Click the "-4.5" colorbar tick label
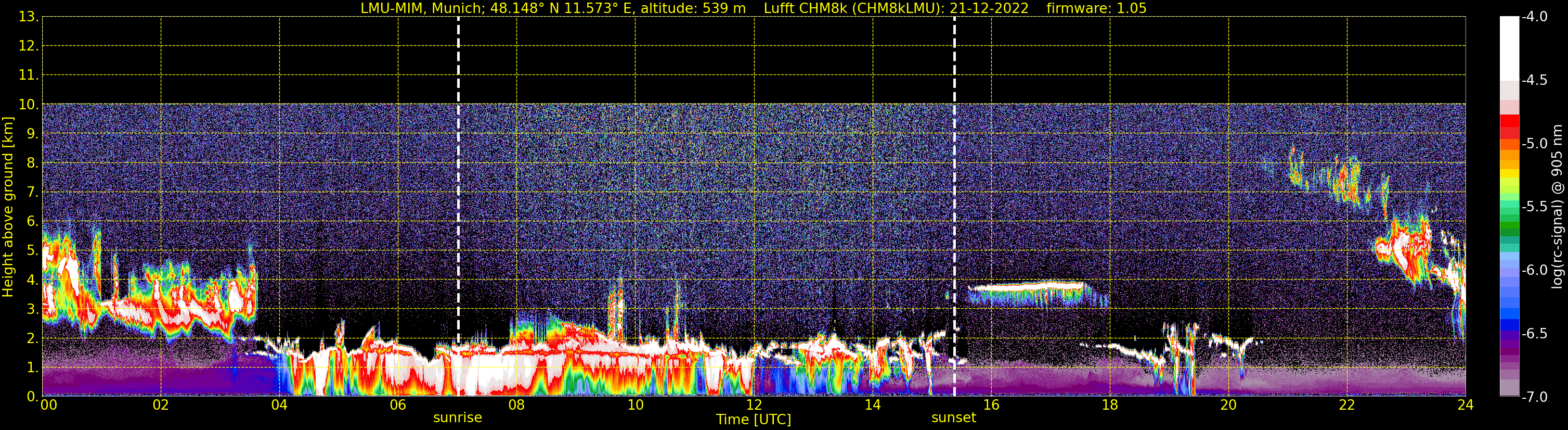1568x430 pixels. [x=1535, y=80]
